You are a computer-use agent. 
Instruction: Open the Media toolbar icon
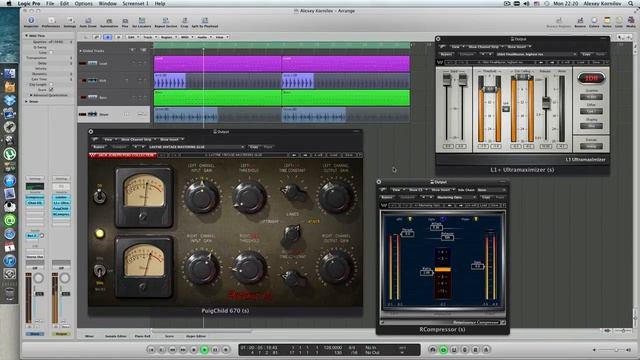[x=631, y=22]
